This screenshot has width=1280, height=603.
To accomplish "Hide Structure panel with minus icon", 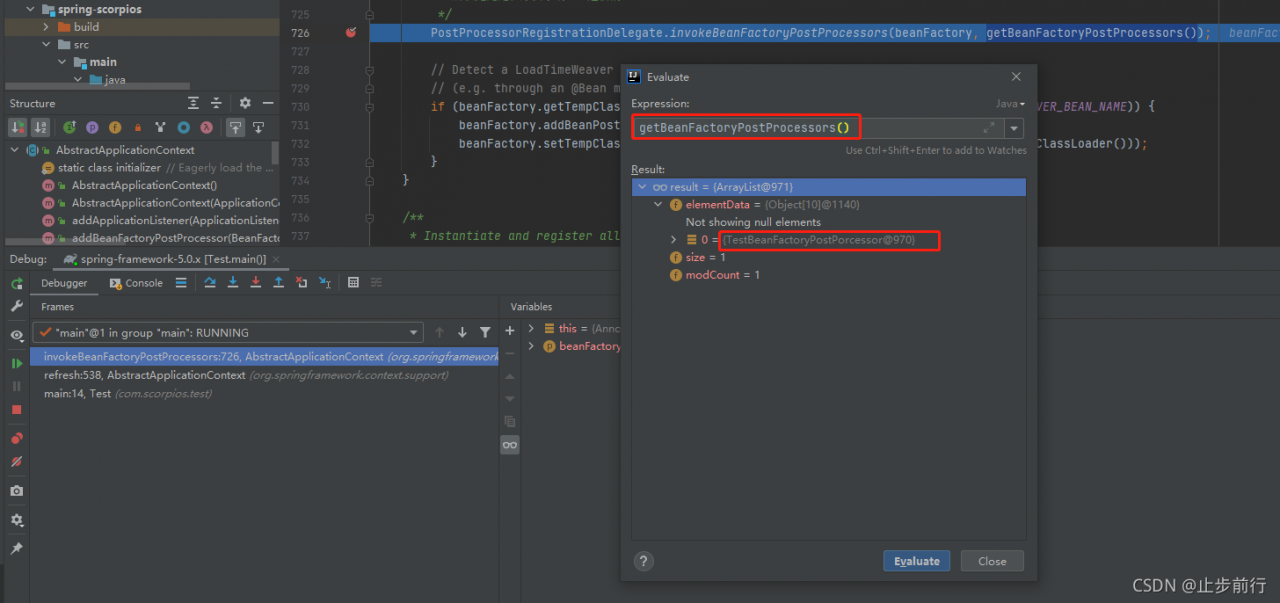I will click(268, 103).
